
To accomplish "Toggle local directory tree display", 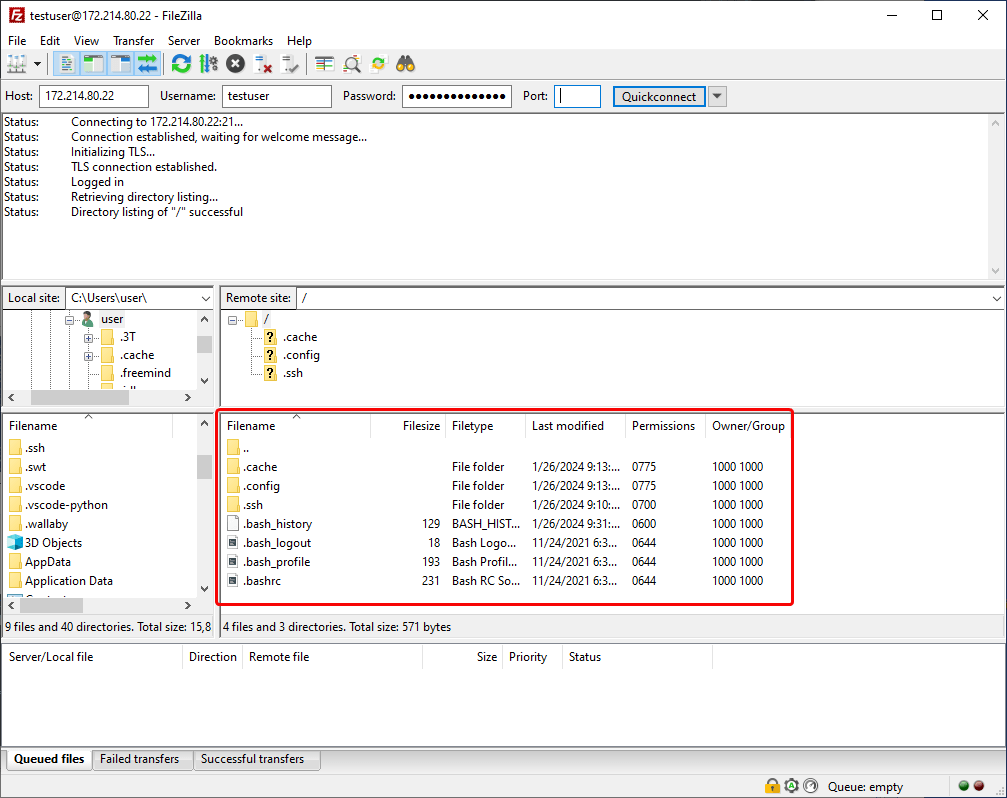I will [x=93, y=64].
